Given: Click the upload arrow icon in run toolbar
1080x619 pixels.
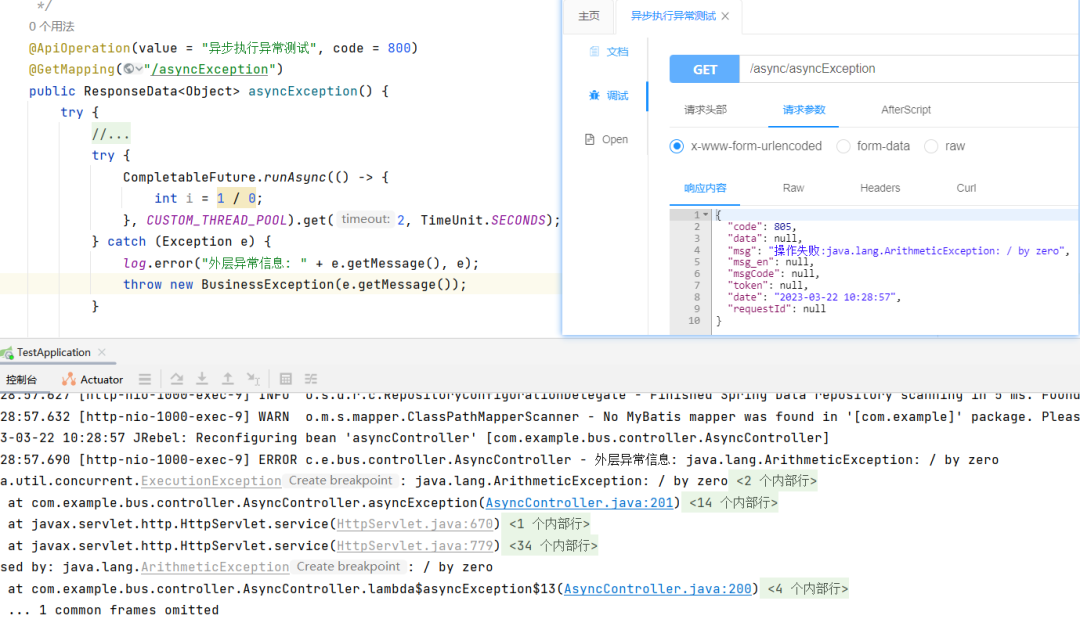Looking at the screenshot, I should tap(227, 379).
